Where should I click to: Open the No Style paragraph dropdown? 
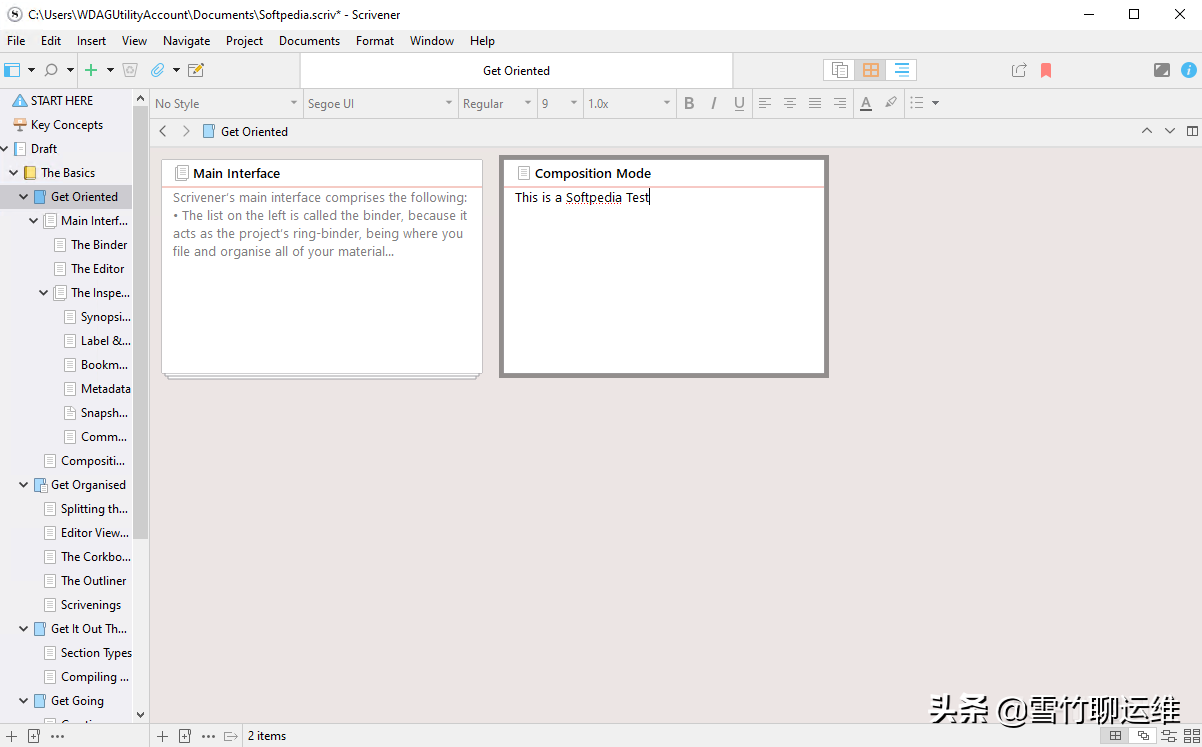(226, 103)
